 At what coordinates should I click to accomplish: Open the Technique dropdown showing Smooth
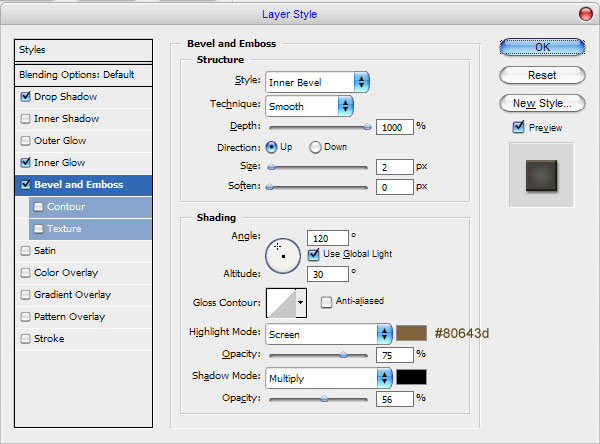click(x=309, y=106)
